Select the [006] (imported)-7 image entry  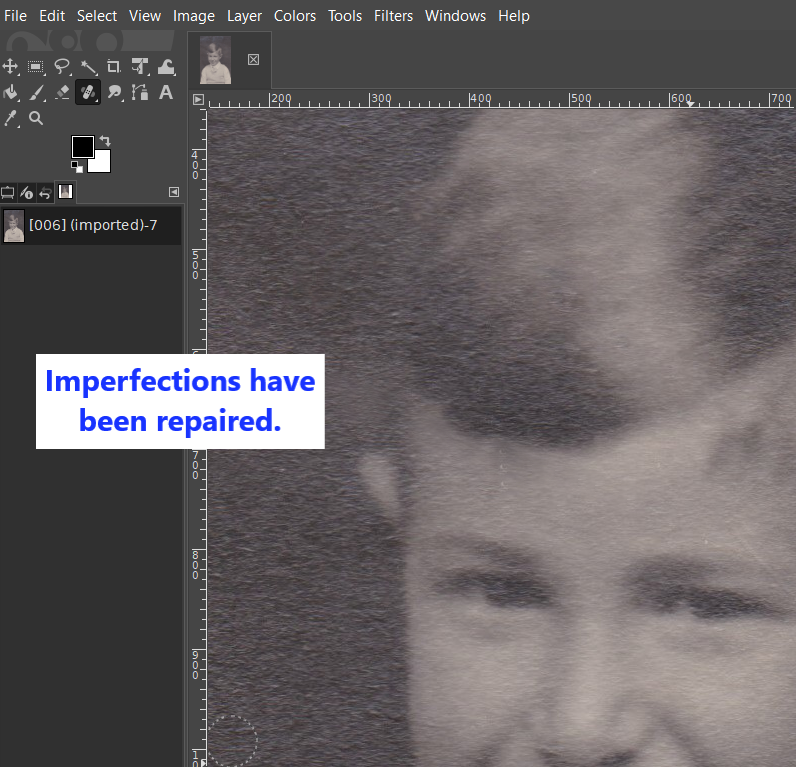point(90,225)
